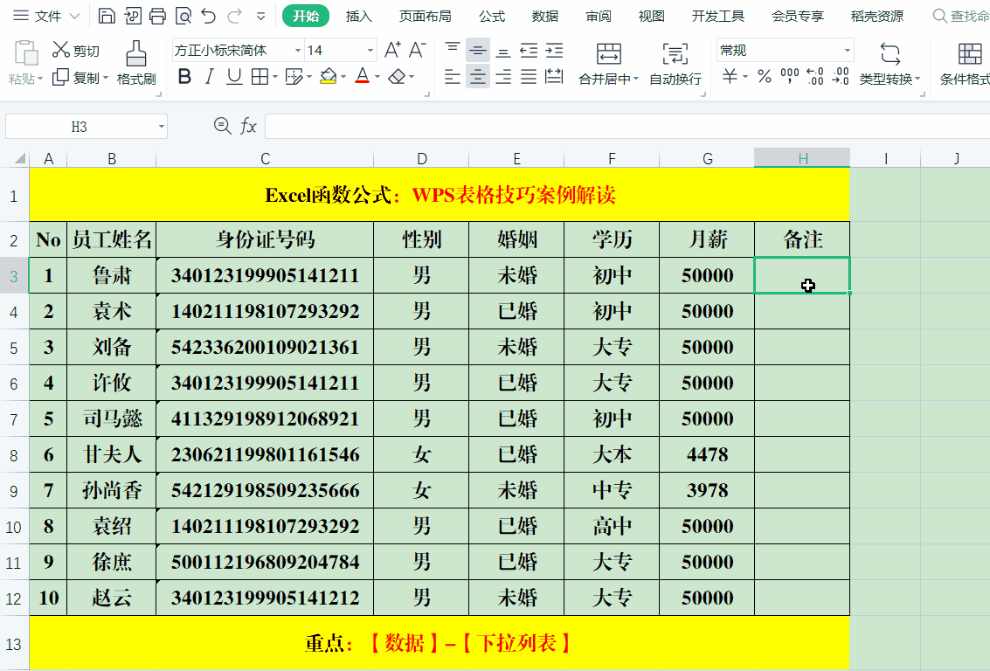Select cell containing 孙尚香

tap(111, 490)
